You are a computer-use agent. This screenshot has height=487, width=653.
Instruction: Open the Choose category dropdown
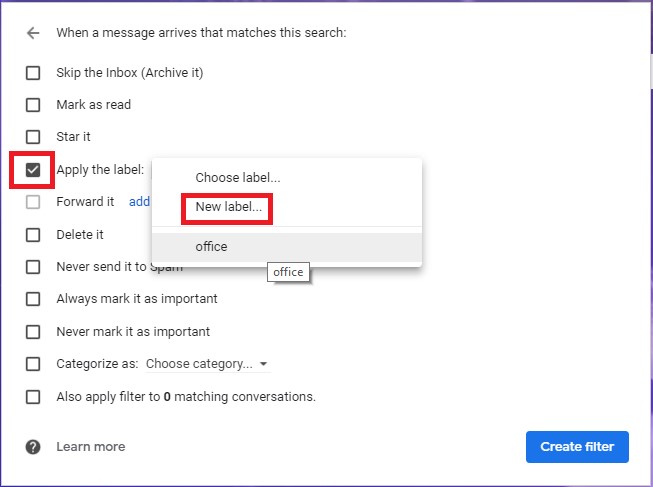206,364
